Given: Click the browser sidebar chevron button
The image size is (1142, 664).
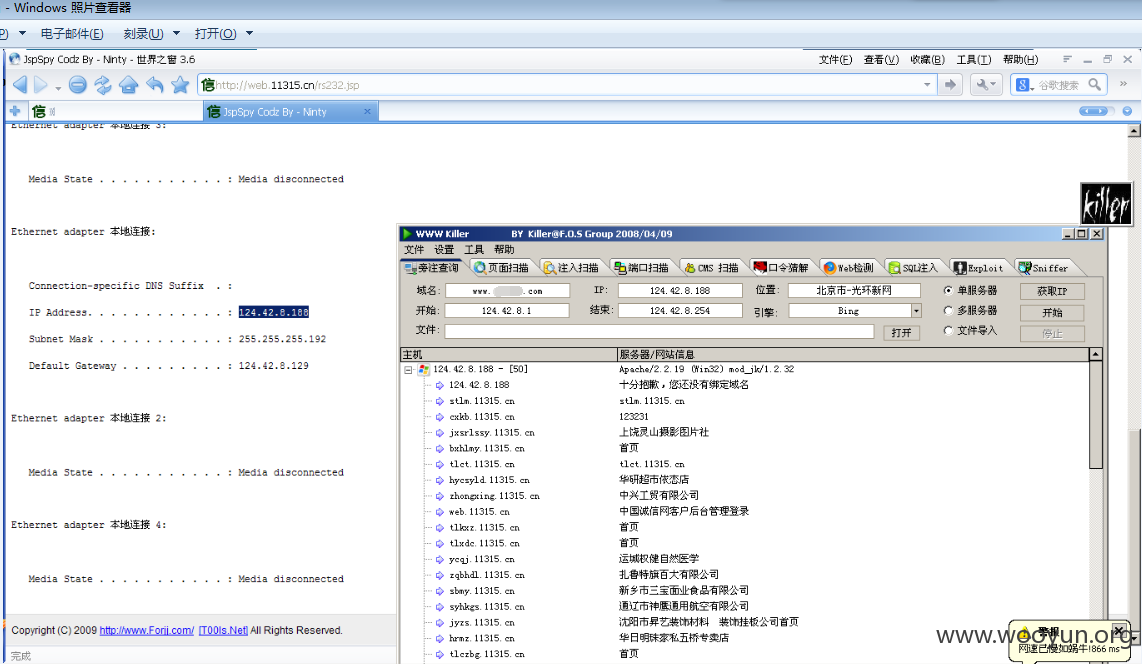Looking at the screenshot, I should tap(1123, 84).
